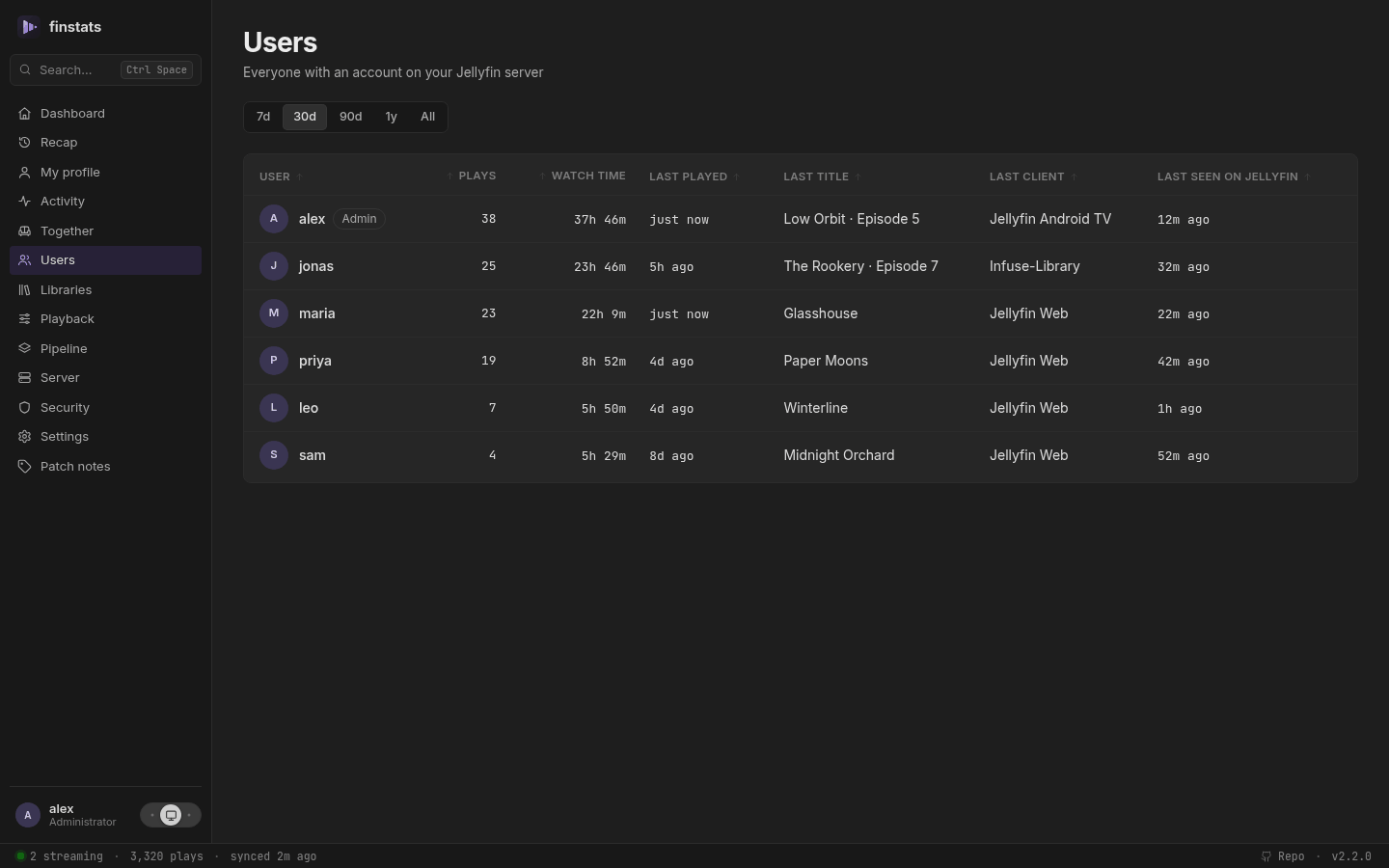Open user maria's profile

coord(317,313)
